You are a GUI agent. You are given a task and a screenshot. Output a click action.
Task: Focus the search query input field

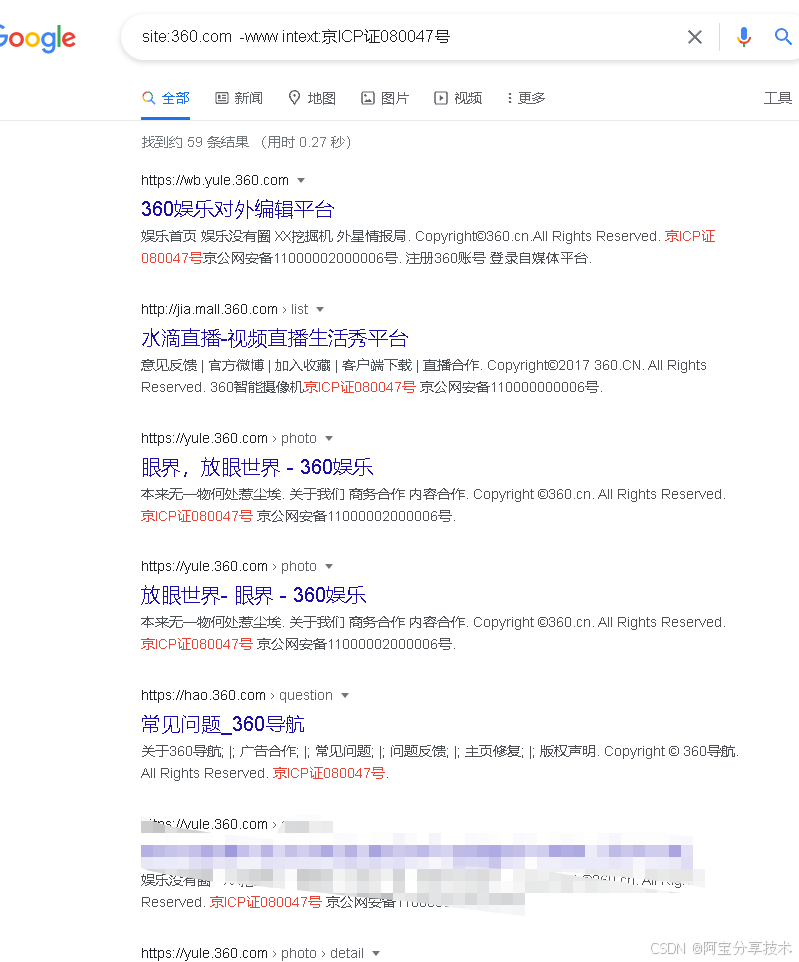click(405, 37)
